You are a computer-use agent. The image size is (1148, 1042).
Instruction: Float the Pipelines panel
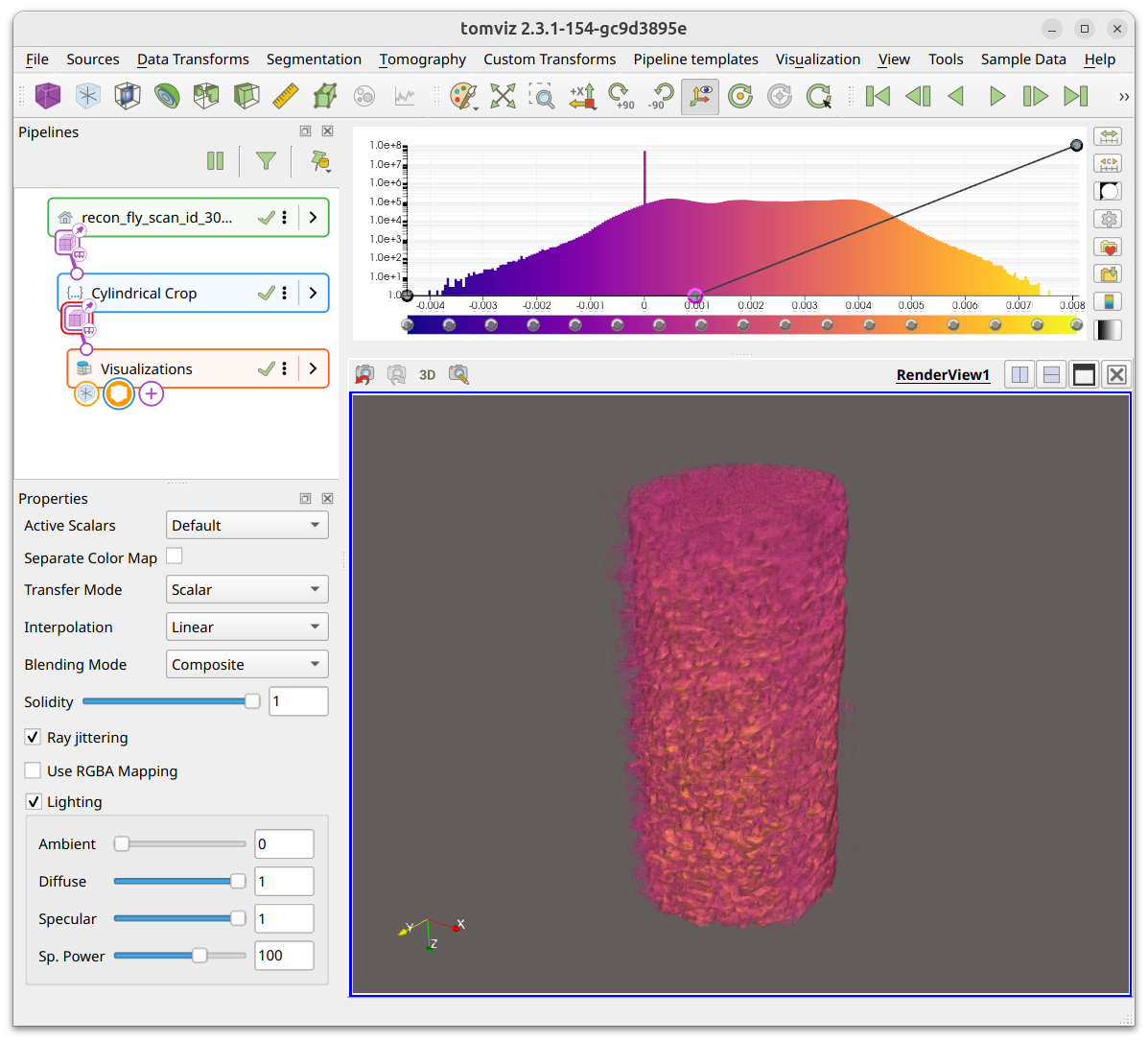click(x=305, y=131)
